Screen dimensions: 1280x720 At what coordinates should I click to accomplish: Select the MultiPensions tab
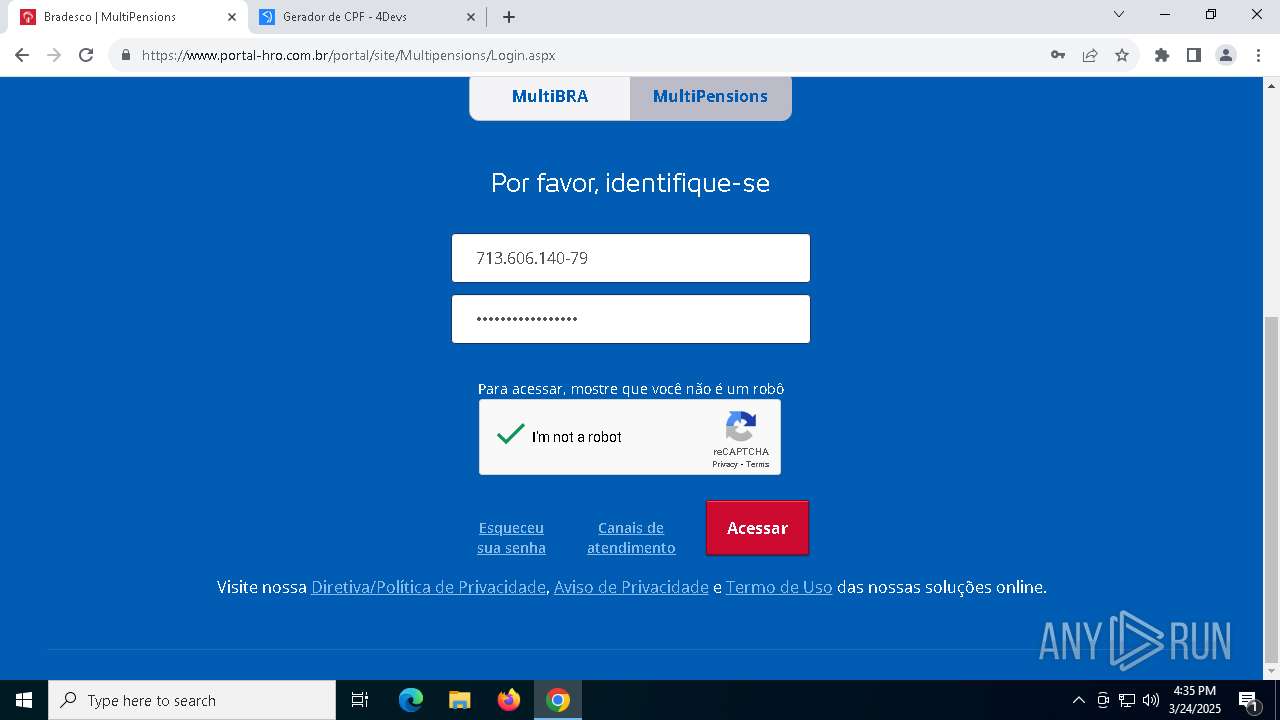(710, 97)
